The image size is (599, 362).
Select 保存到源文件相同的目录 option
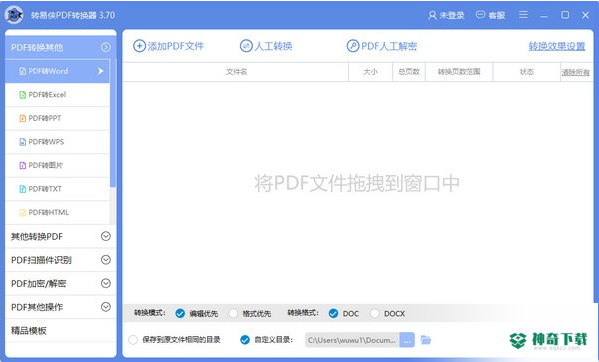[x=133, y=340]
